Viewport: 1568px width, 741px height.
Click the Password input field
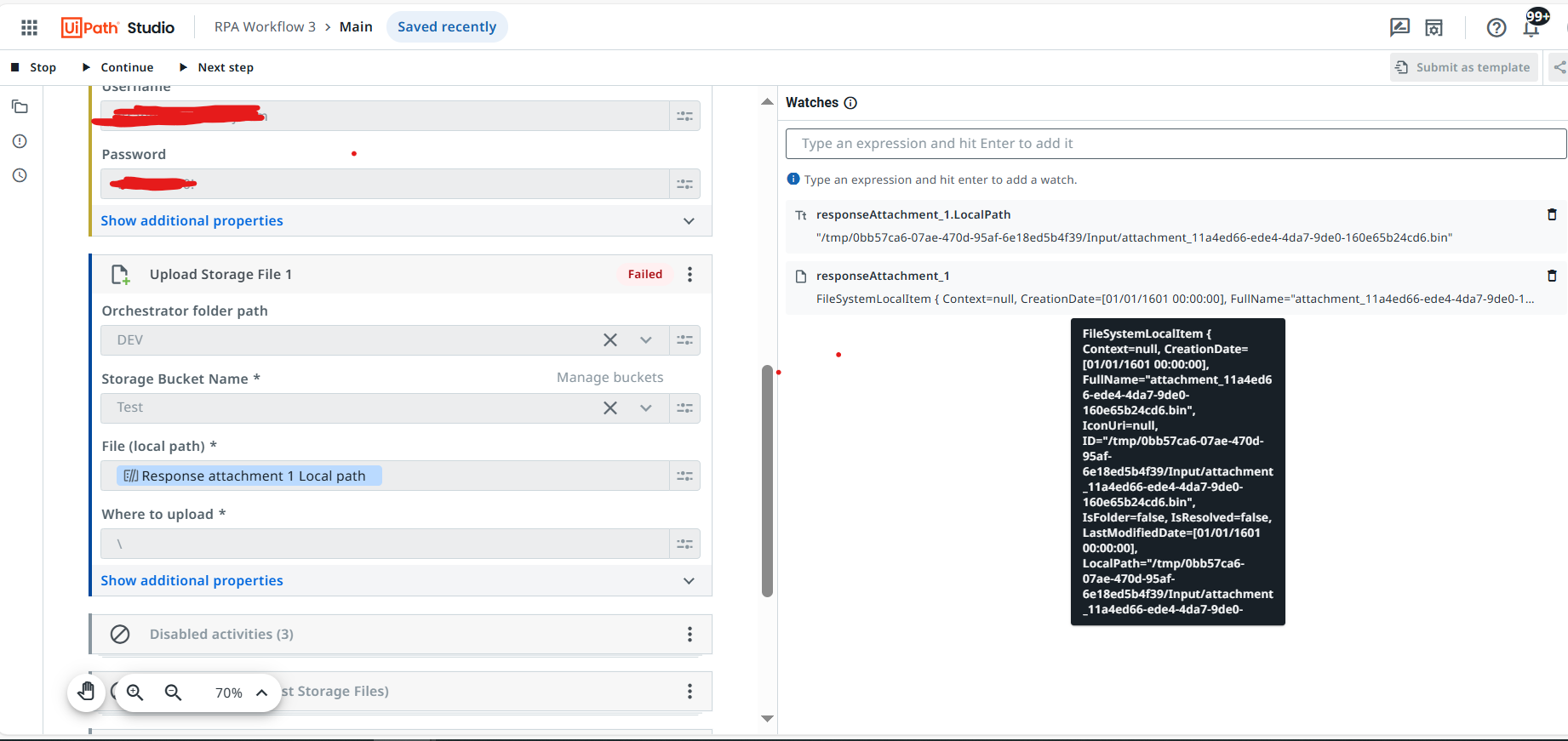pyautogui.click(x=385, y=184)
